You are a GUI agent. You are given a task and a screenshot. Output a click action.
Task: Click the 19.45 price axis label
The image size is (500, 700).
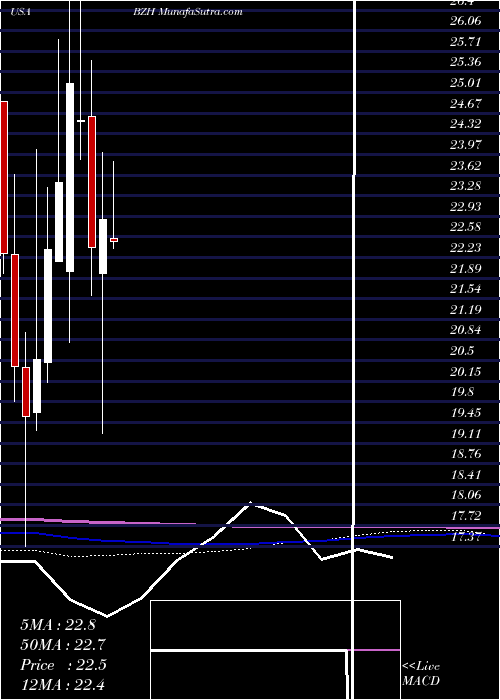pyautogui.click(x=466, y=413)
